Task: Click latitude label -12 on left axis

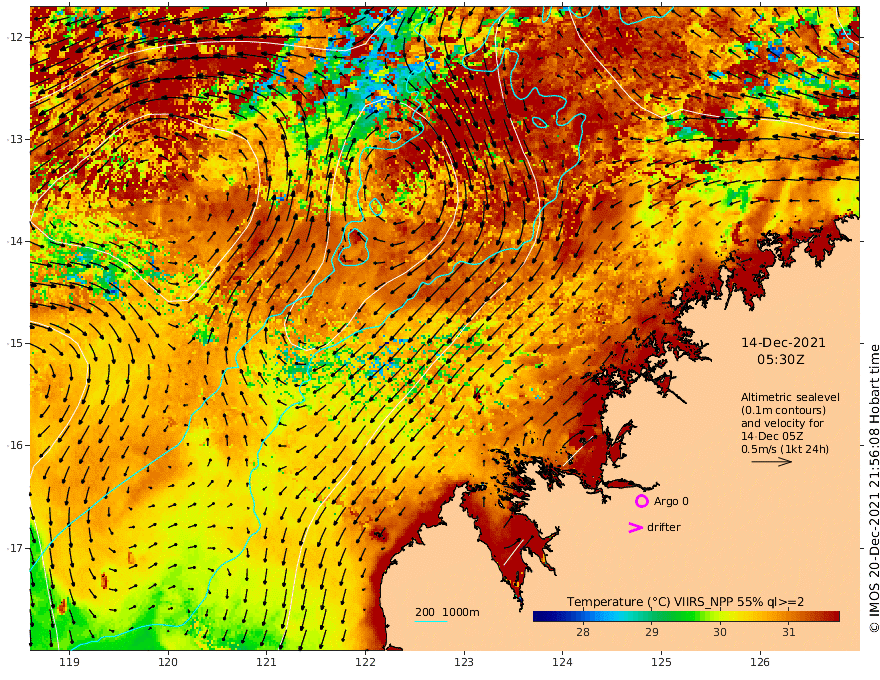Action: click(x=16, y=37)
